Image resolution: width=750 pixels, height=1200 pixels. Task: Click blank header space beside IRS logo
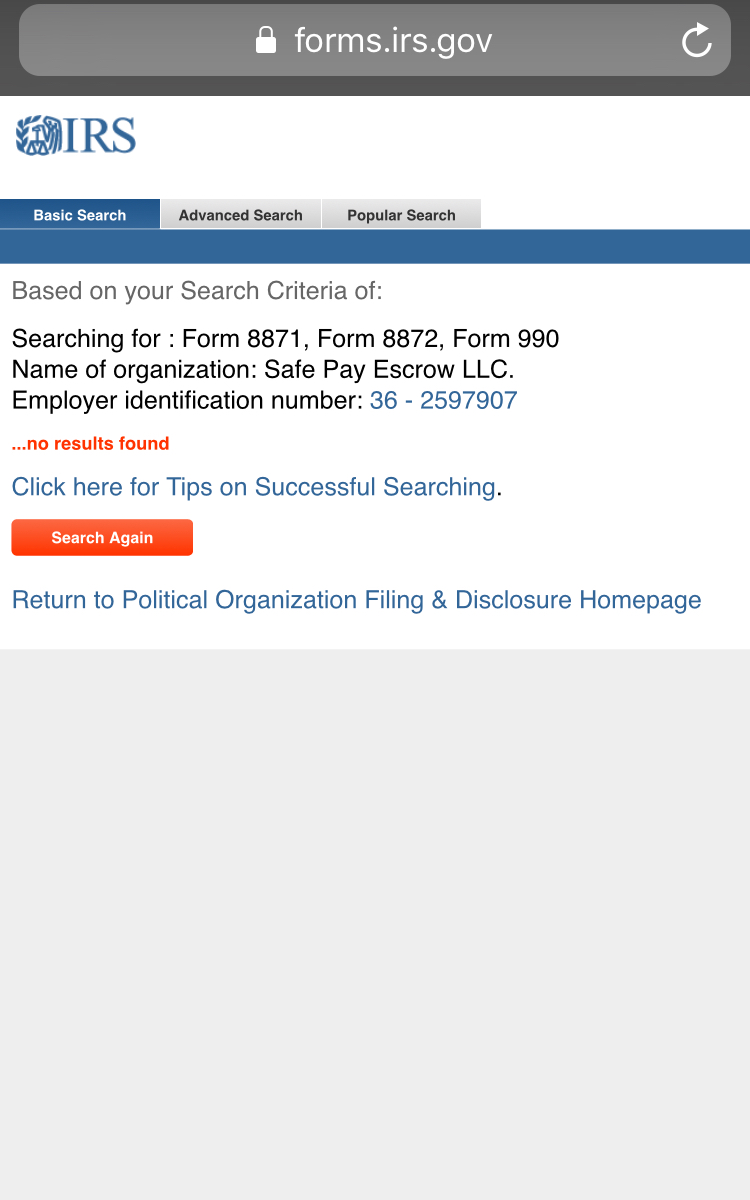(x=440, y=140)
